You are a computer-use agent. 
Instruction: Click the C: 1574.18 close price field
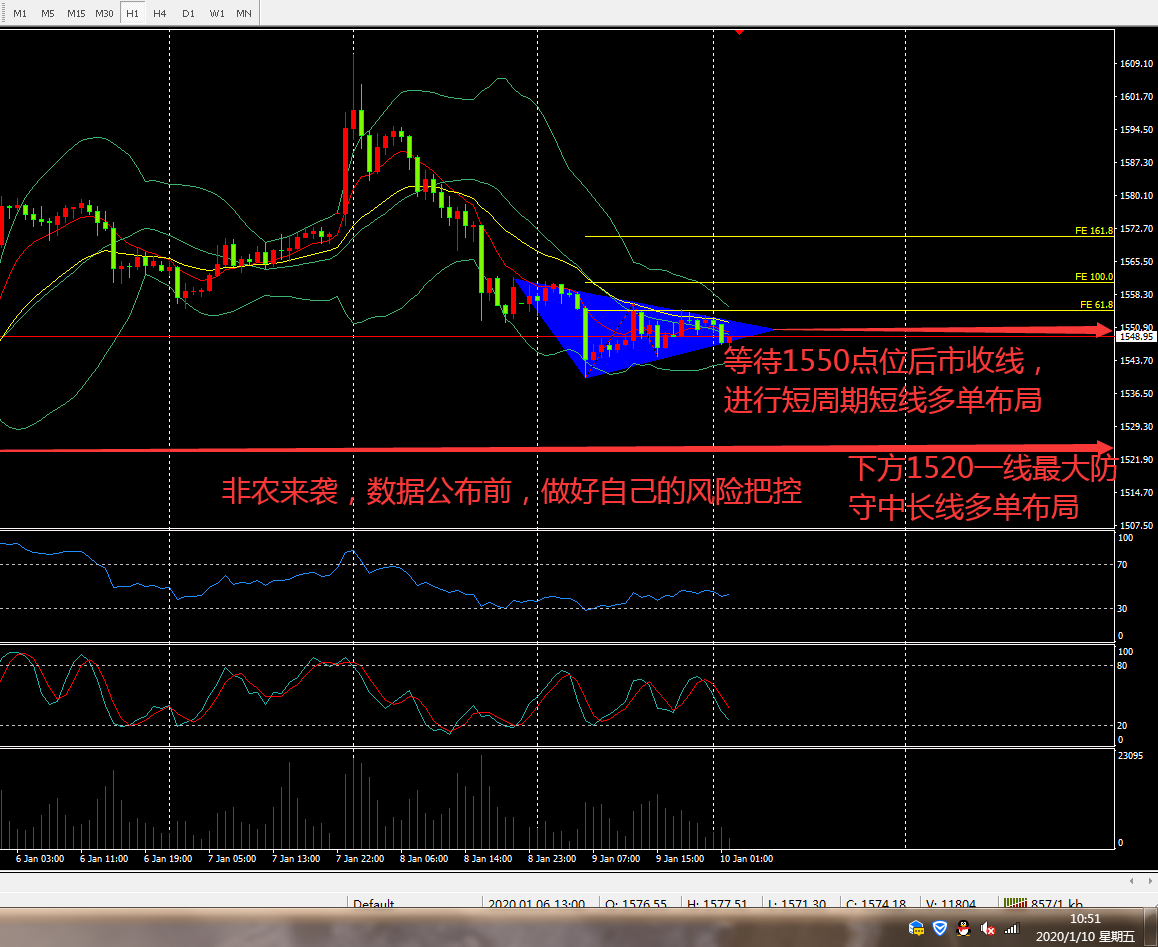876,903
